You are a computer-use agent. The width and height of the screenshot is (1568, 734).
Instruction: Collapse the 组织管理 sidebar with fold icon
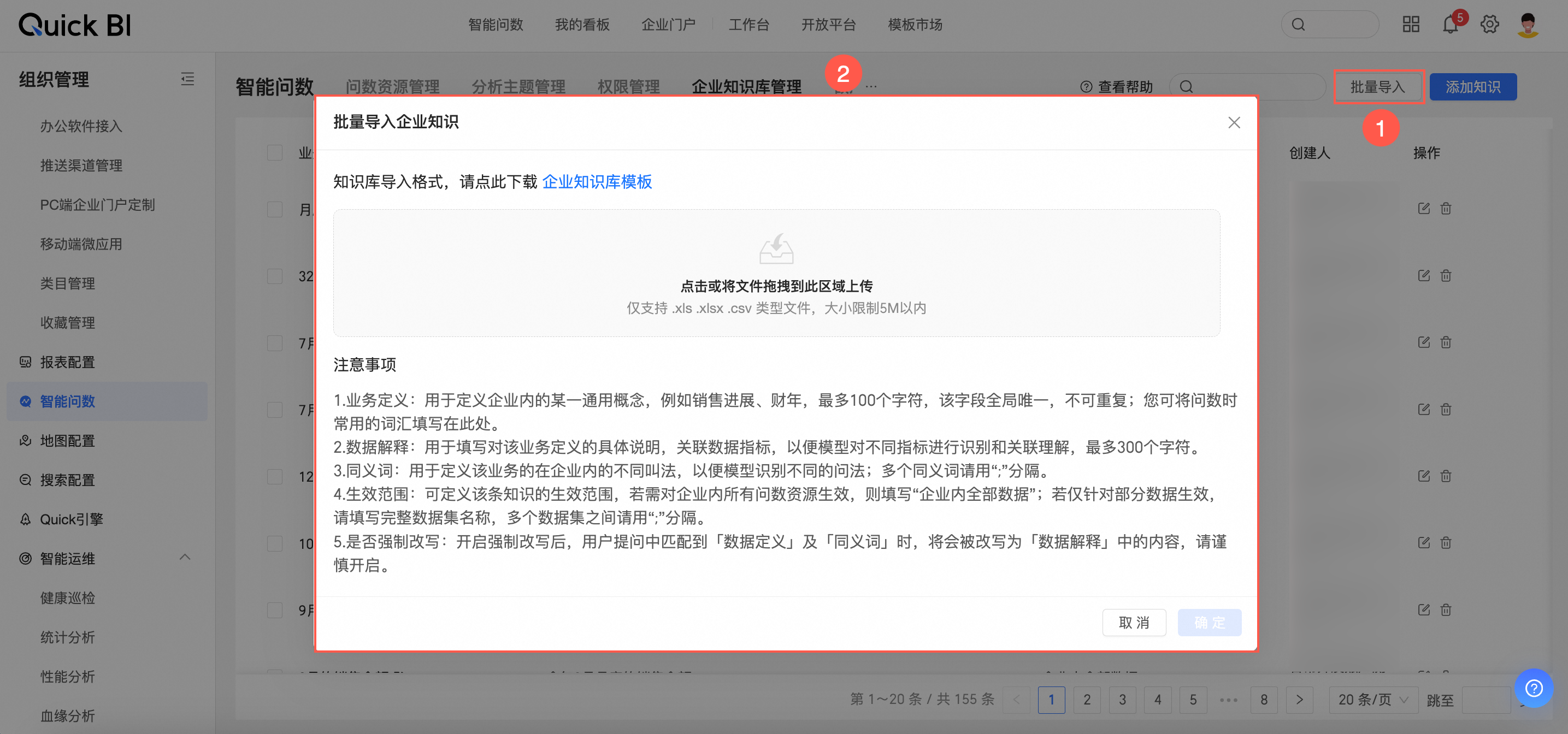coord(187,79)
